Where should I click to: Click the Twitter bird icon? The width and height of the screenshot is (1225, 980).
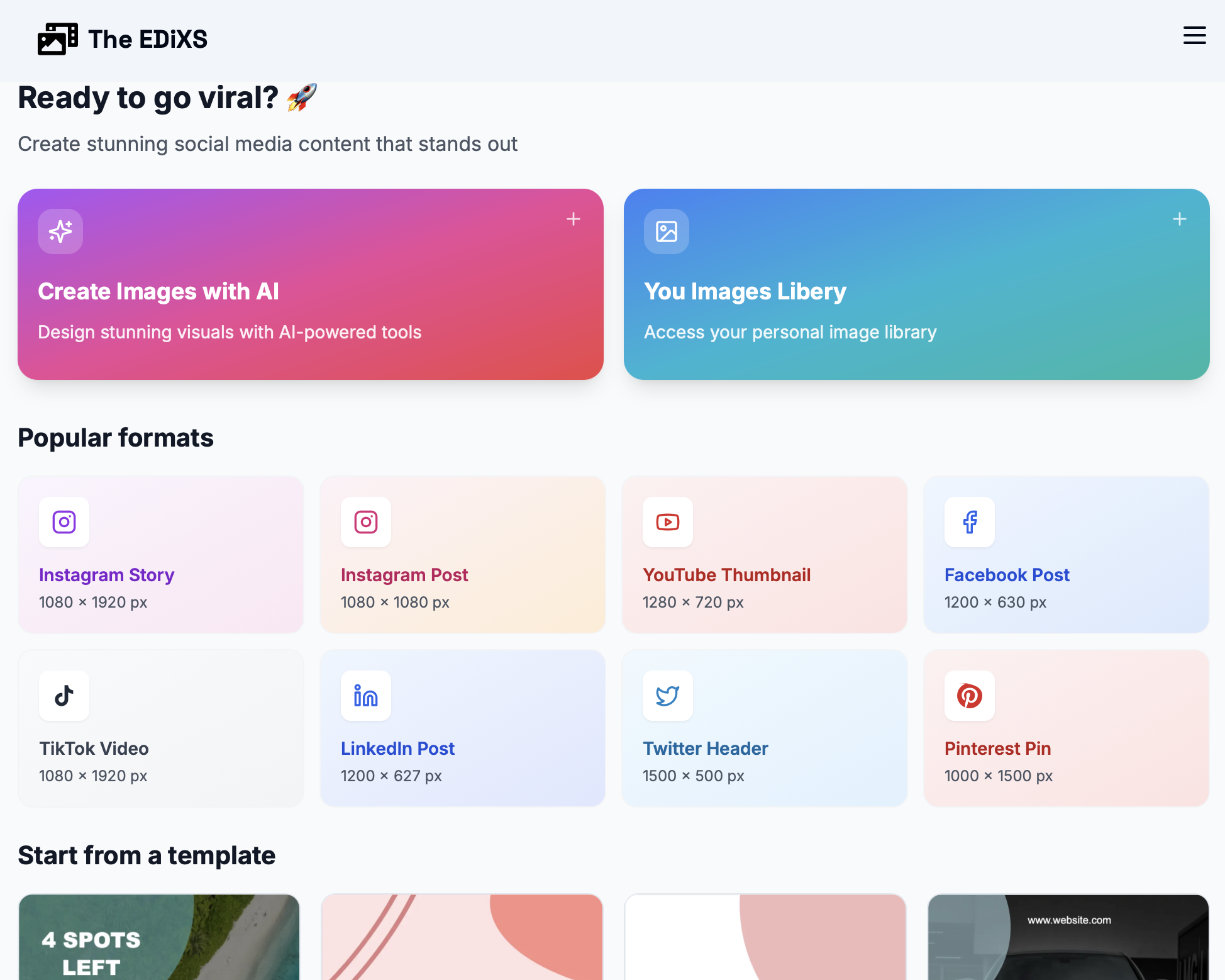click(668, 696)
